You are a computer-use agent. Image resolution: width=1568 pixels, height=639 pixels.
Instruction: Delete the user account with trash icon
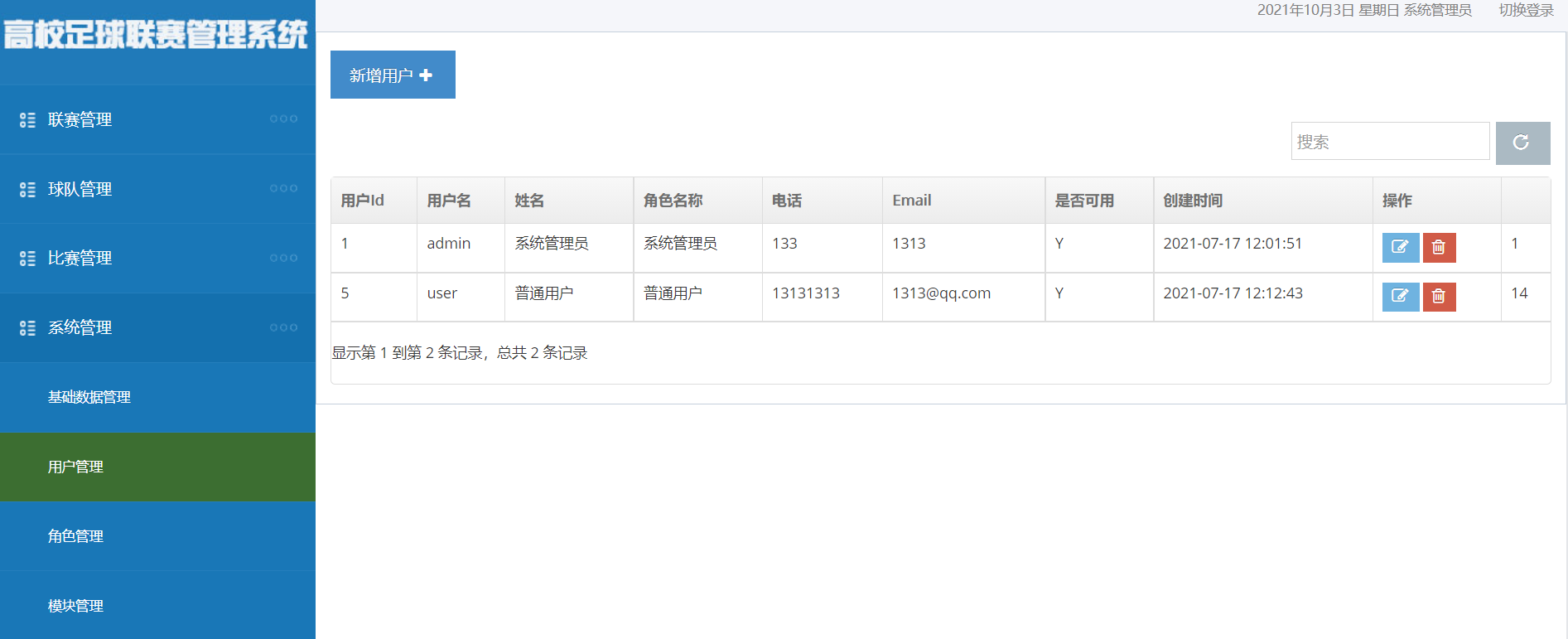tap(1439, 296)
